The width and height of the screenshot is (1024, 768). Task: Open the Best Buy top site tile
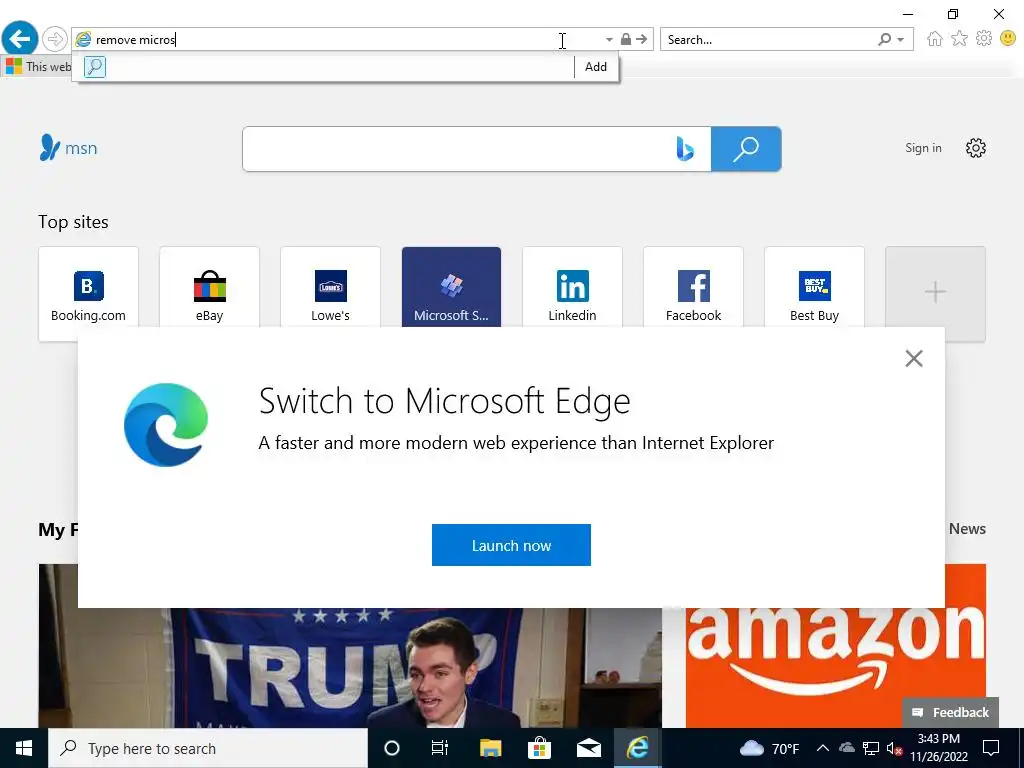coord(814,287)
